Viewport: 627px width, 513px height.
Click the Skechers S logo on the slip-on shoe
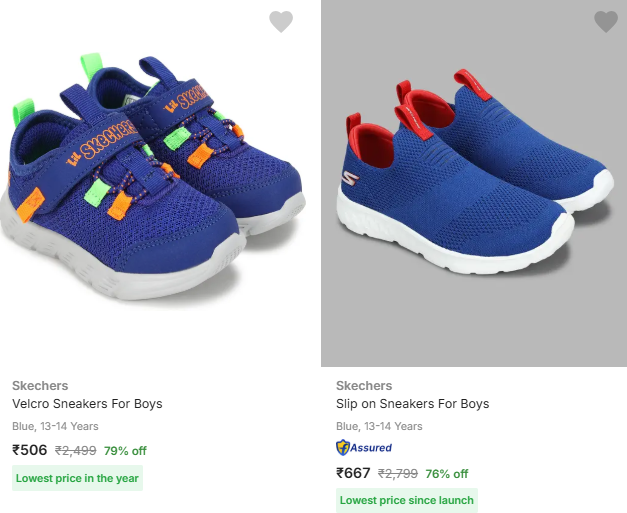(350, 178)
